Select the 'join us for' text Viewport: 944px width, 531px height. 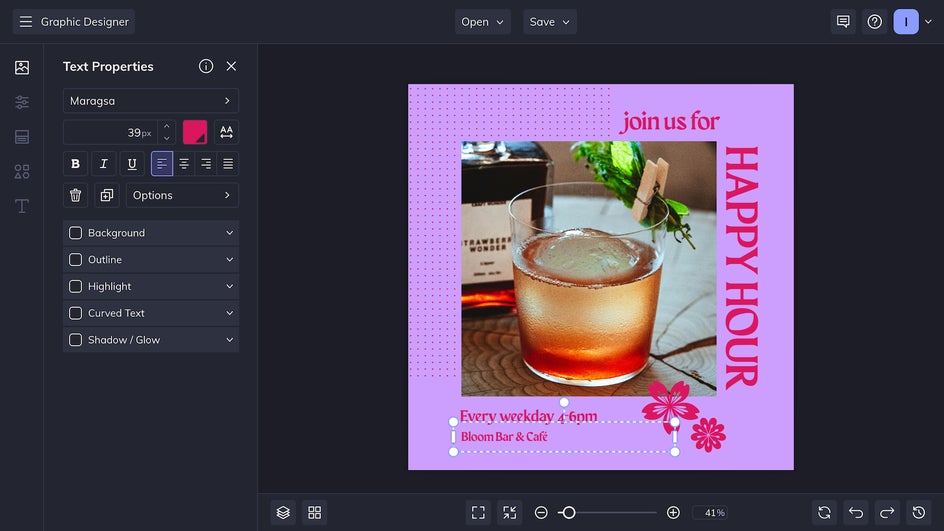(670, 122)
